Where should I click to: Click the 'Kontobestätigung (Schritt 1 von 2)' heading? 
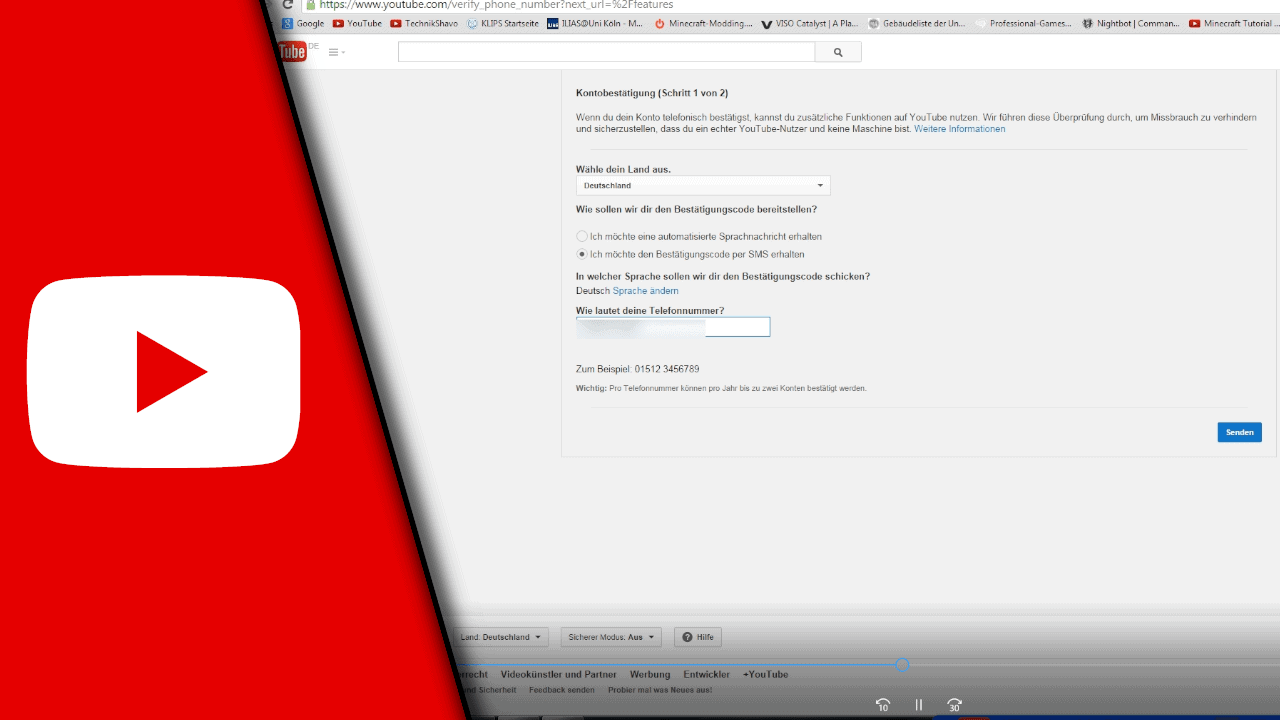(652, 93)
